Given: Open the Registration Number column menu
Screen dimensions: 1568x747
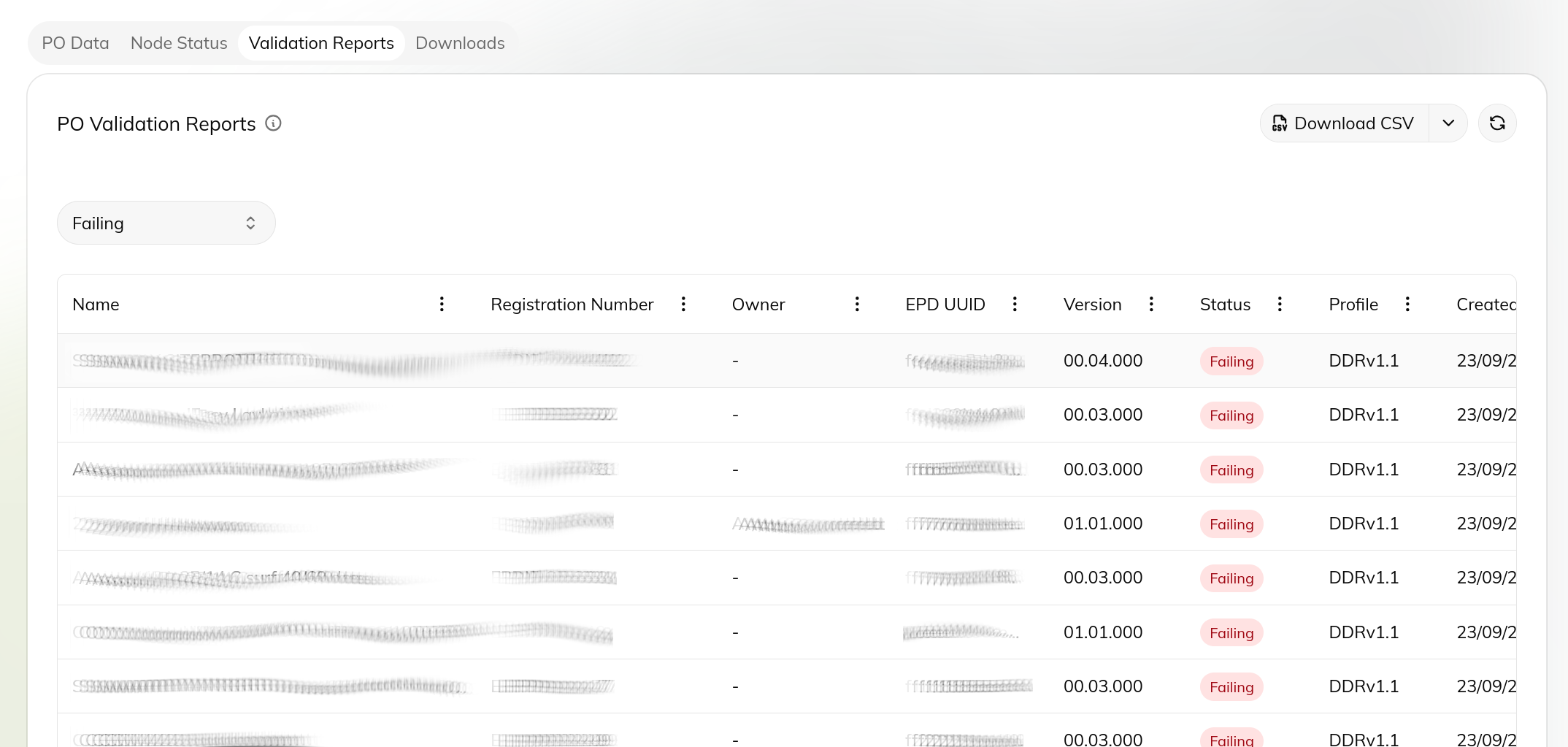Looking at the screenshot, I should 683,304.
